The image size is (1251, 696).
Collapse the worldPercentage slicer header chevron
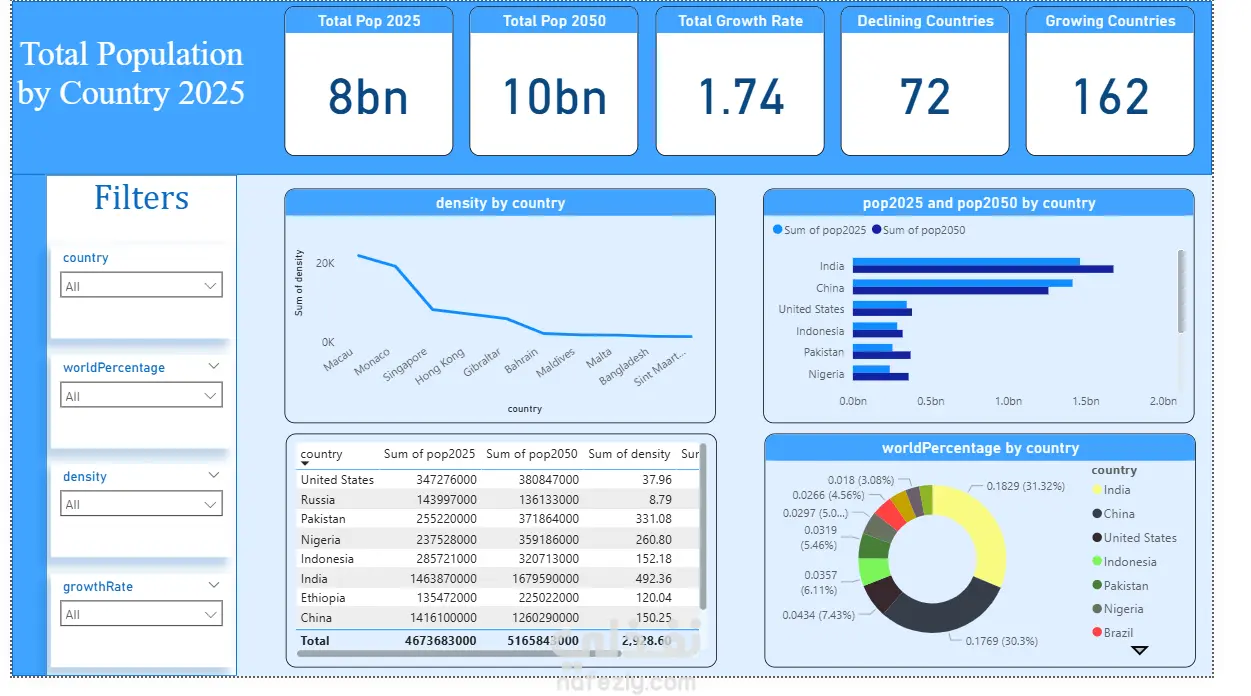click(x=213, y=367)
